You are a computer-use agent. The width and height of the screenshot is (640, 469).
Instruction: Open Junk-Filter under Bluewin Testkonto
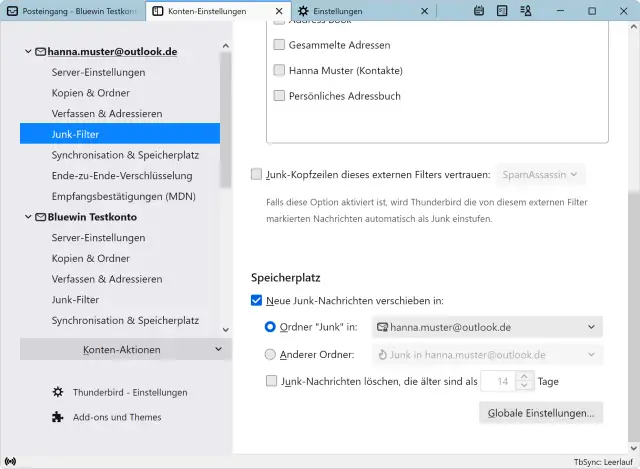pos(76,300)
